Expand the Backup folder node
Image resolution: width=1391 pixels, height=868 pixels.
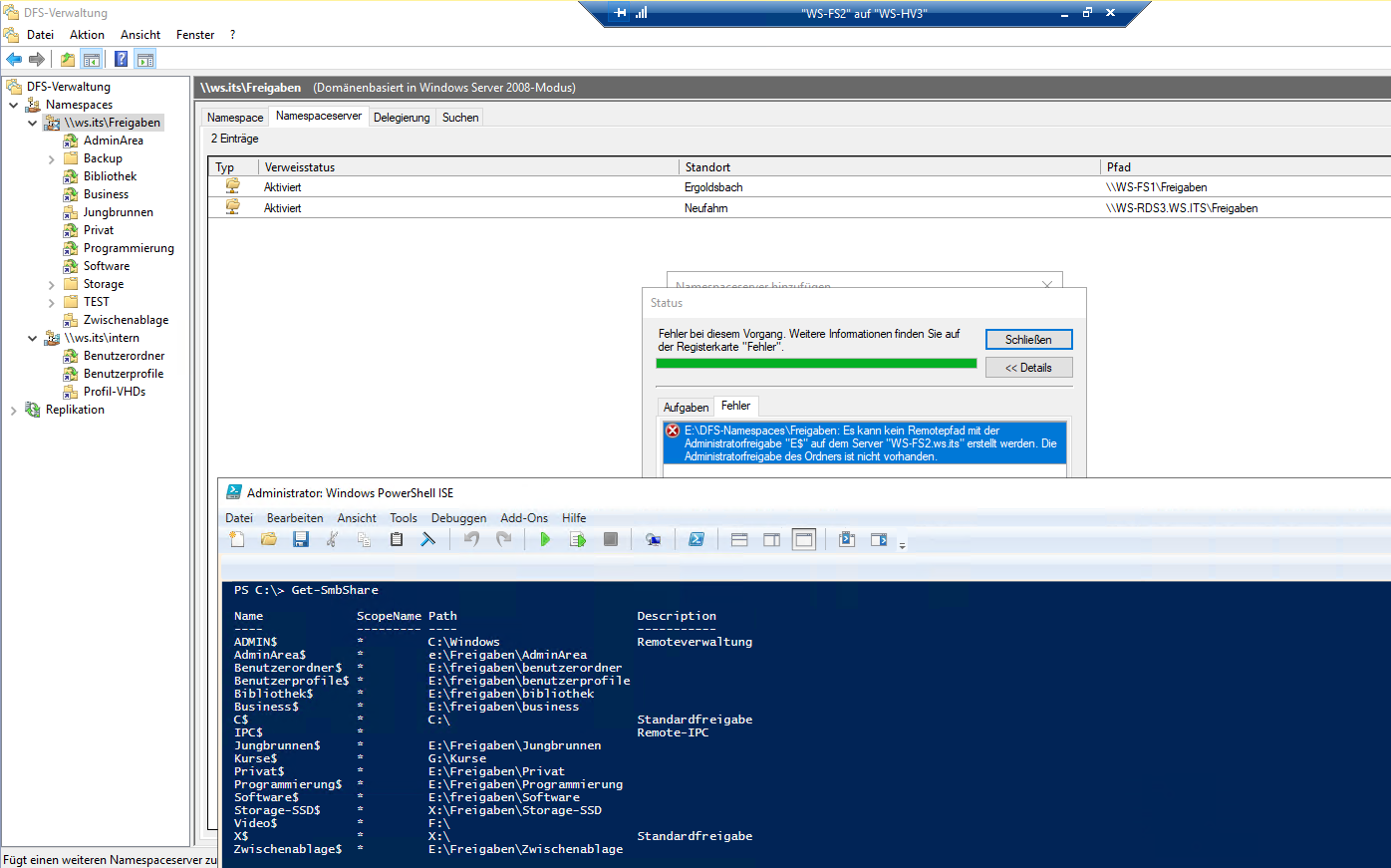pos(51,158)
